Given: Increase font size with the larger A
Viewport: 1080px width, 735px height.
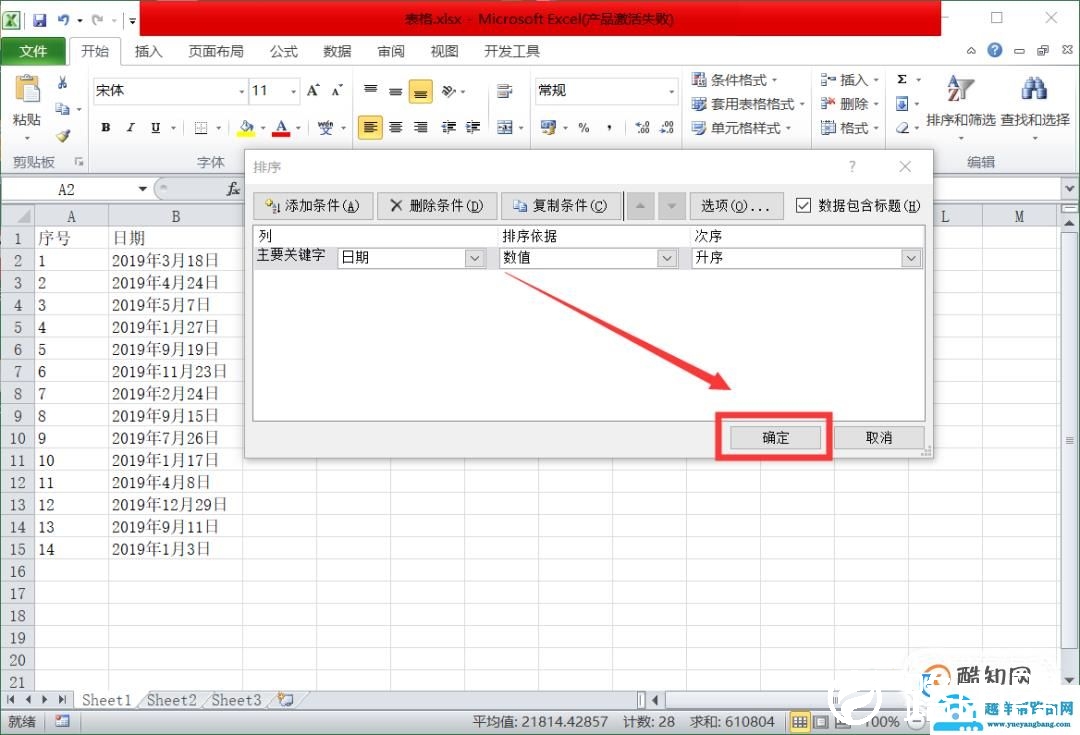Looking at the screenshot, I should [x=313, y=90].
